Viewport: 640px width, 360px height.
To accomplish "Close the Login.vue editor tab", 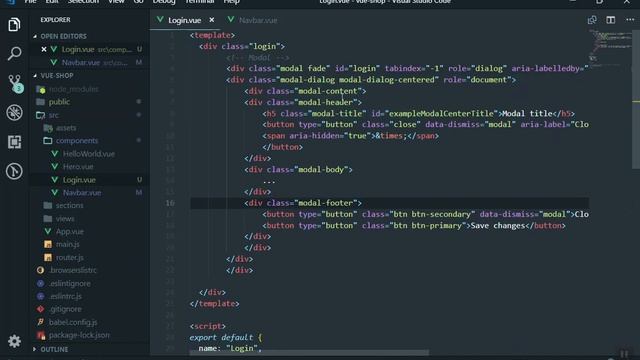I will point(211,20).
